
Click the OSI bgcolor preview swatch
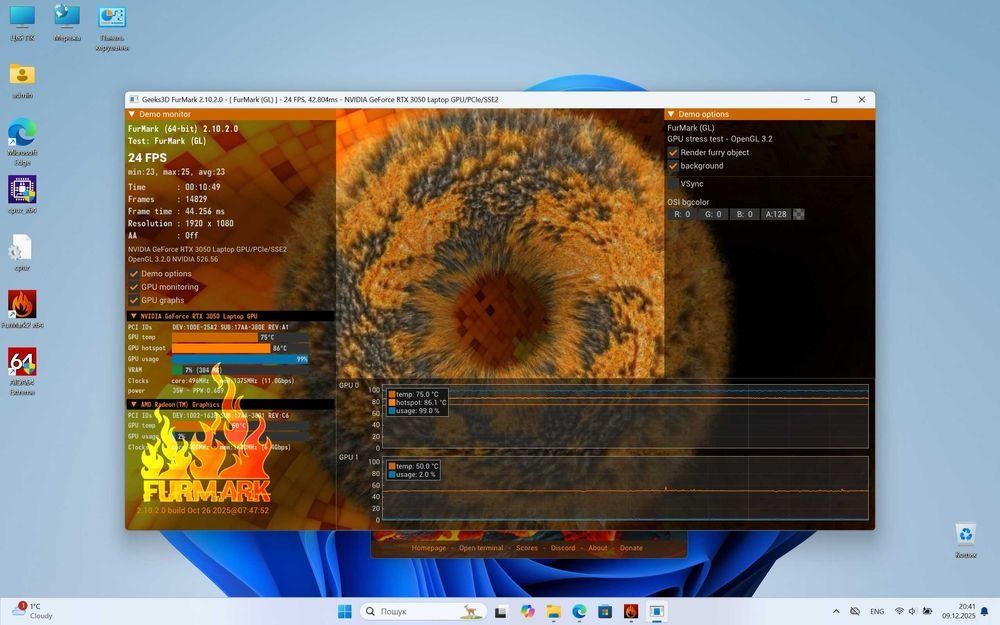coord(798,214)
